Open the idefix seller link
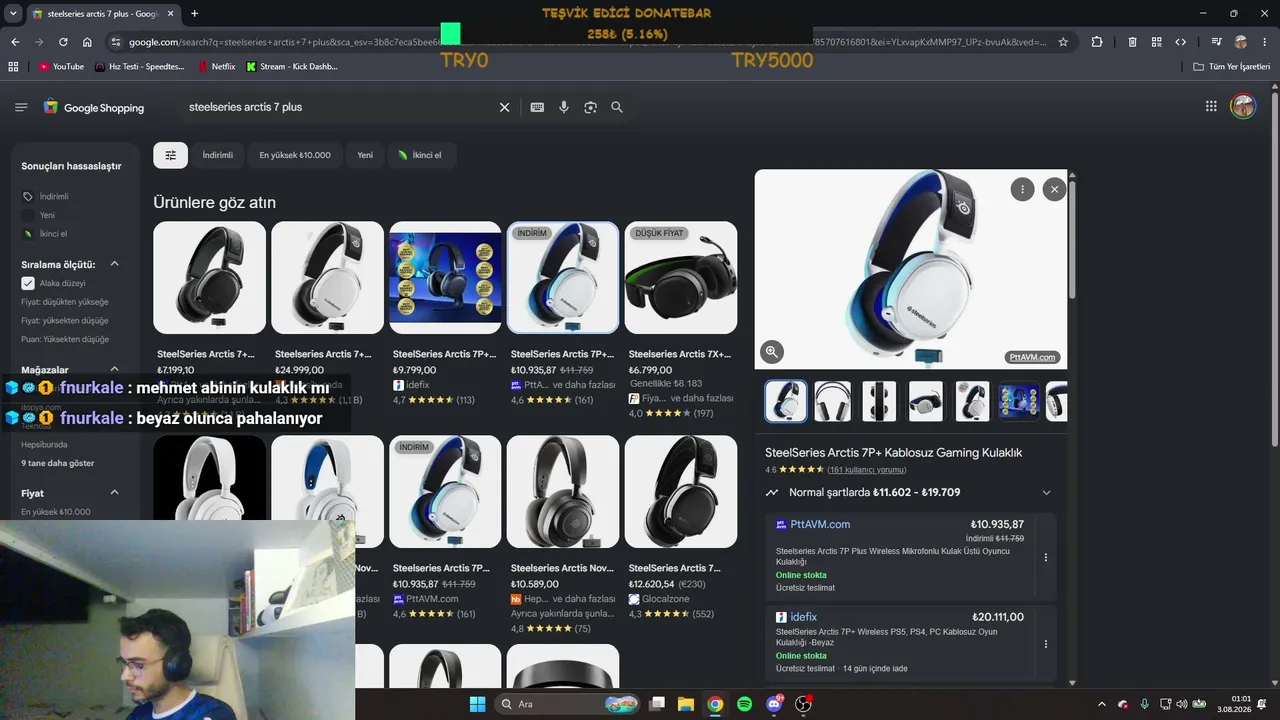 click(x=804, y=617)
